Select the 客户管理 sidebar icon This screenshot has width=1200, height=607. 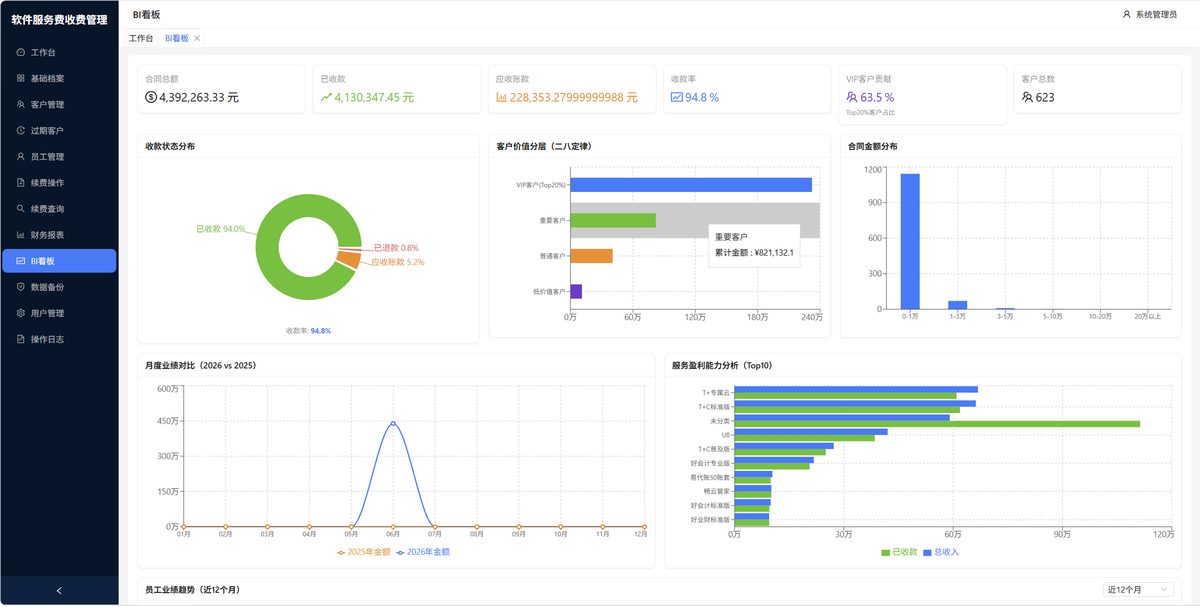click(x=21, y=104)
